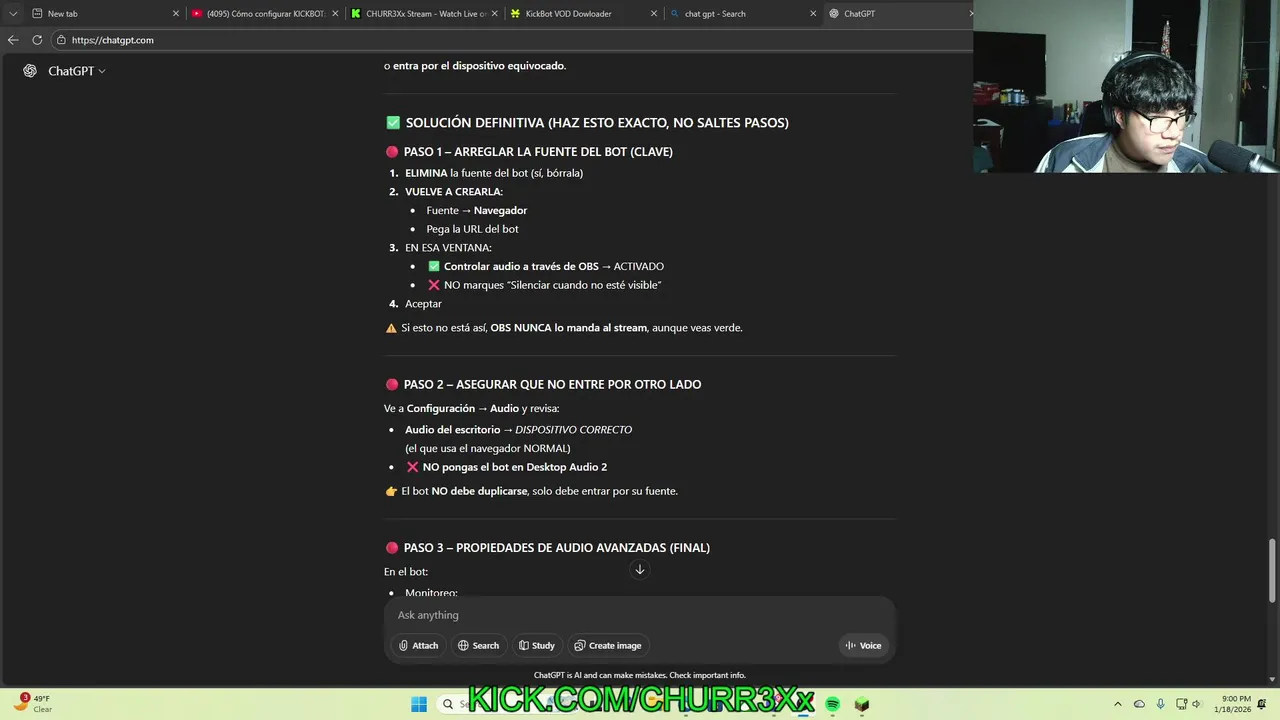This screenshot has width=1280, height=720.
Task: Start Voice mode with the Voice button
Action: pyautogui.click(x=863, y=645)
